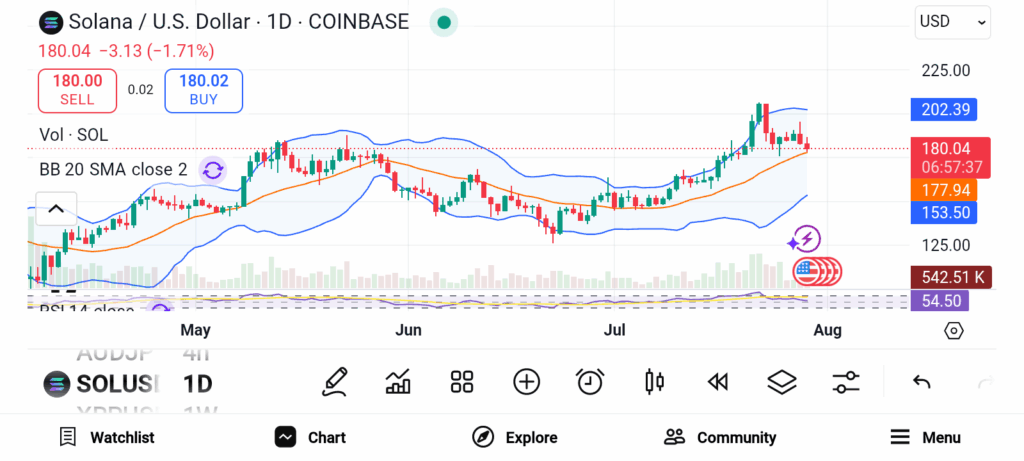The height and width of the screenshot is (461, 1024).
Task: Open the drawing tools pencil icon
Action: [x=335, y=381]
